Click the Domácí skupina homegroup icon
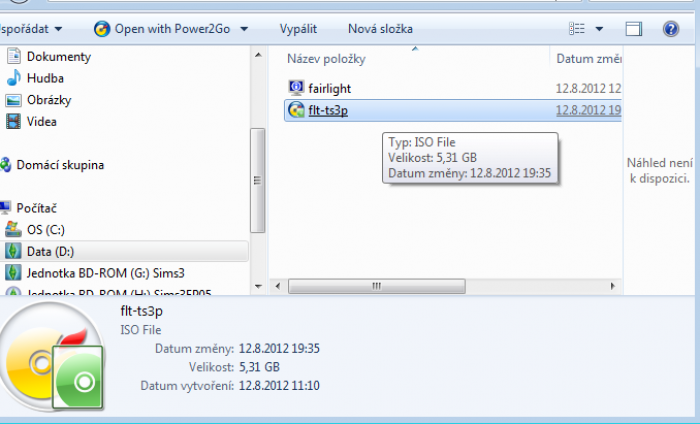This screenshot has width=700, height=424. [x=6, y=165]
